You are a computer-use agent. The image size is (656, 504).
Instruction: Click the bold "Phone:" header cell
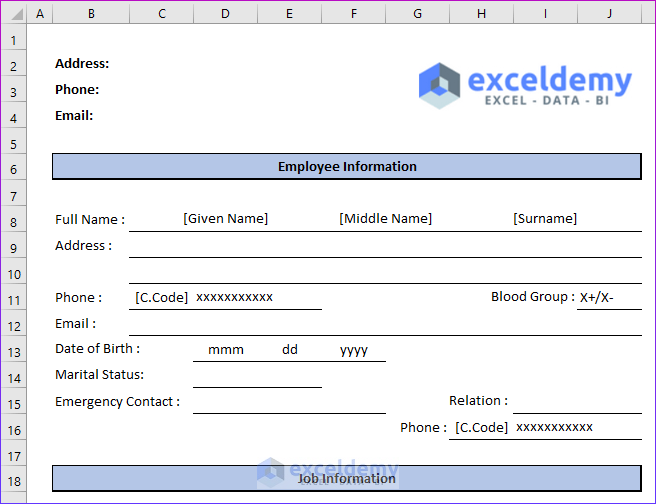point(77,90)
